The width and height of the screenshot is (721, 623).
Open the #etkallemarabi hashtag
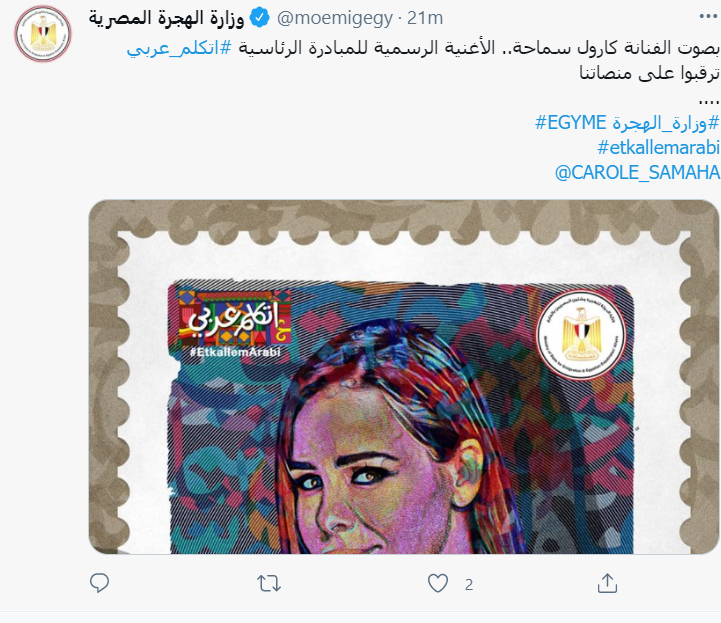coord(658,148)
